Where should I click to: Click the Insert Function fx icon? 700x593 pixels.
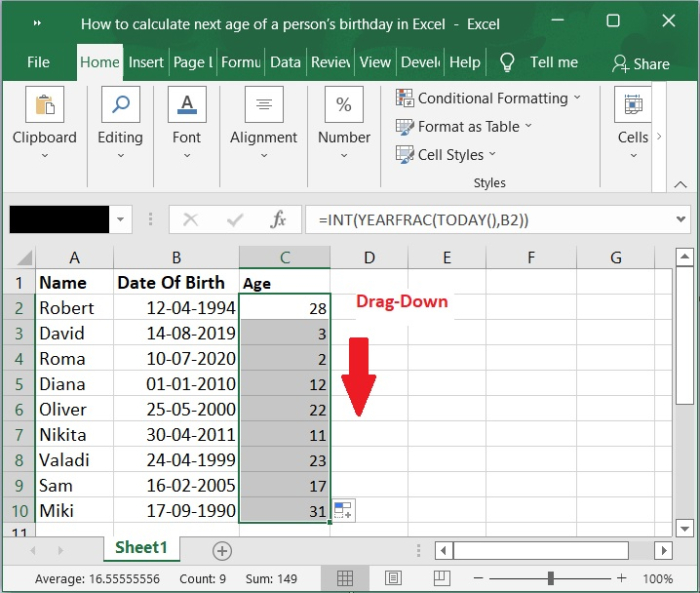[x=278, y=219]
